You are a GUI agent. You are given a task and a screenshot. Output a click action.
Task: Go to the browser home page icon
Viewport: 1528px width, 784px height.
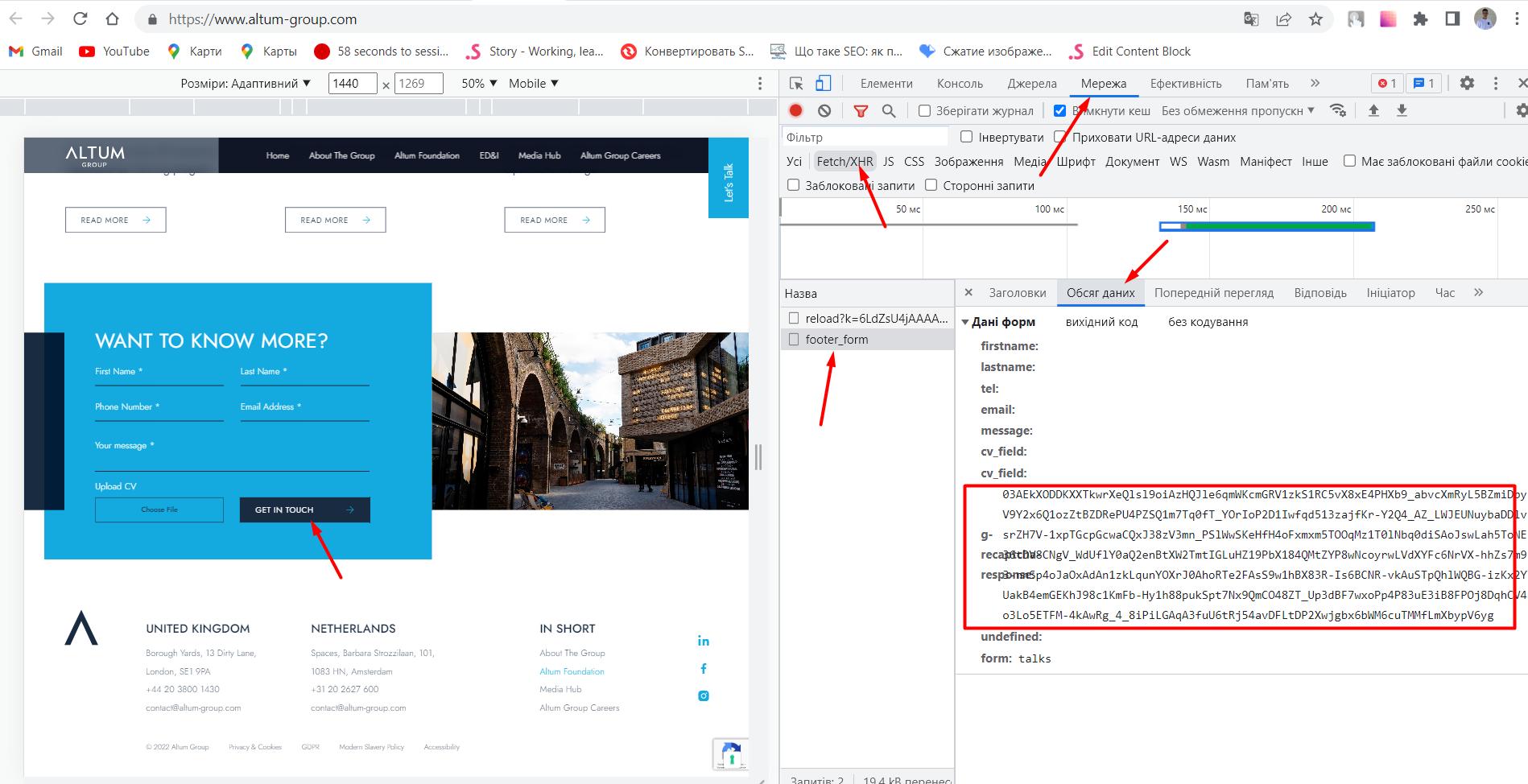[x=112, y=19]
